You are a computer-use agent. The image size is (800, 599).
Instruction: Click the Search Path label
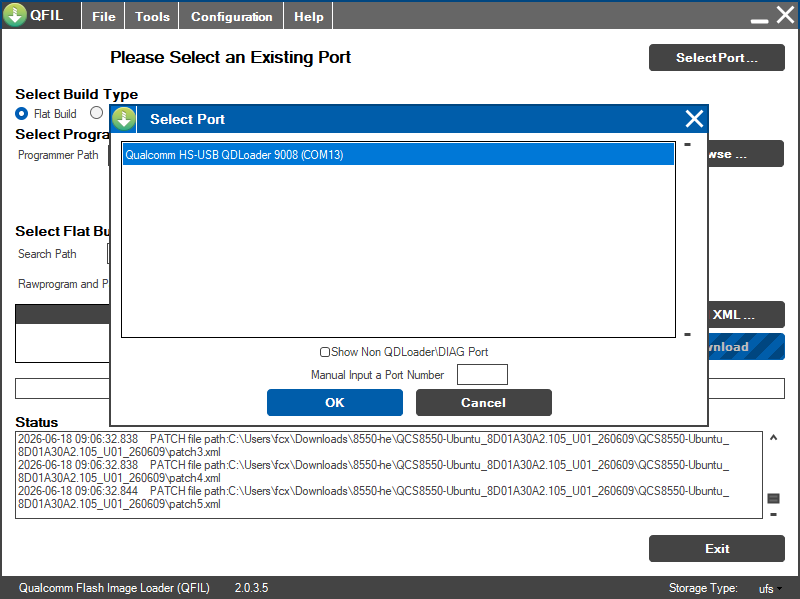point(47,254)
